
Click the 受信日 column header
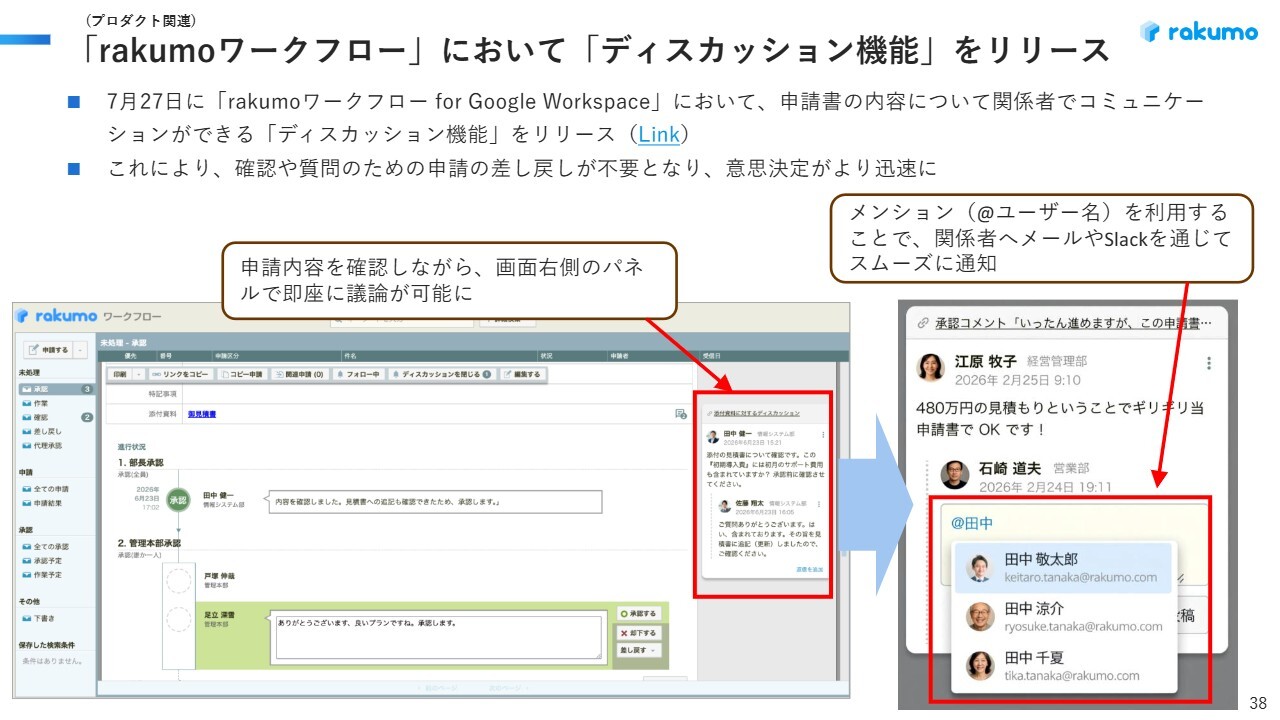[710, 354]
